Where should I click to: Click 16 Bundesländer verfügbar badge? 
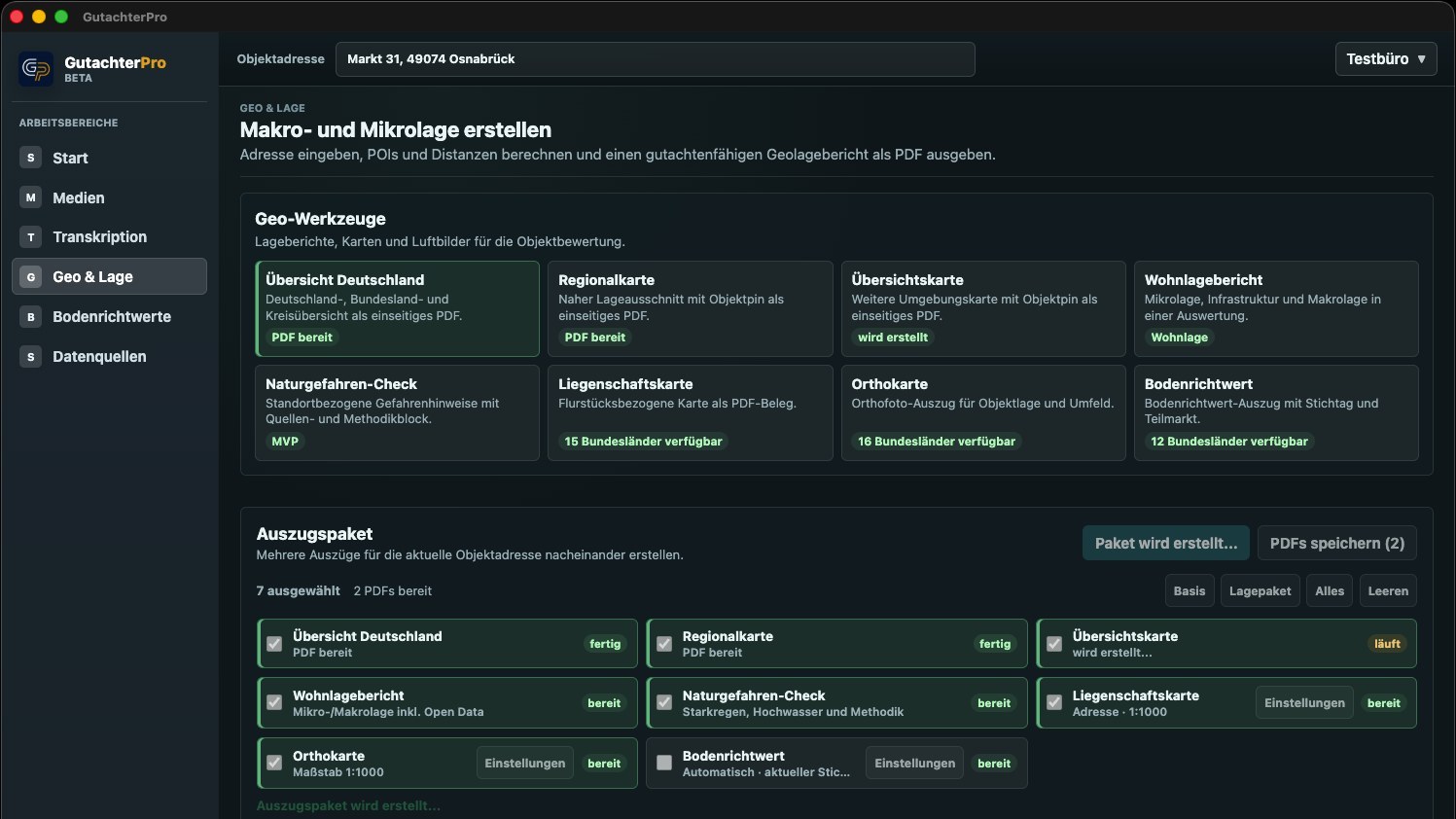937,442
